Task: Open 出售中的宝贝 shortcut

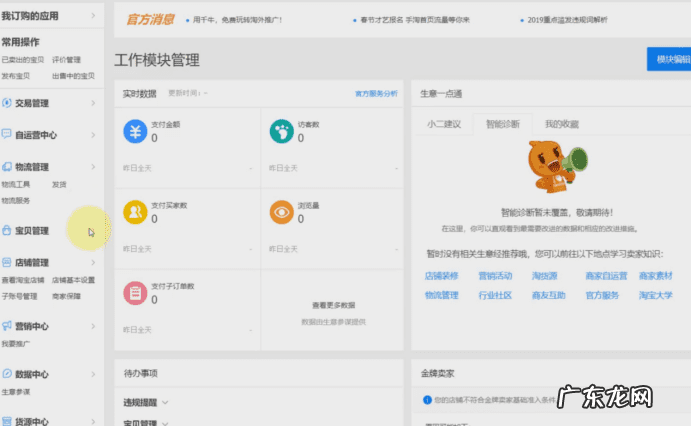Action: click(x=73, y=76)
